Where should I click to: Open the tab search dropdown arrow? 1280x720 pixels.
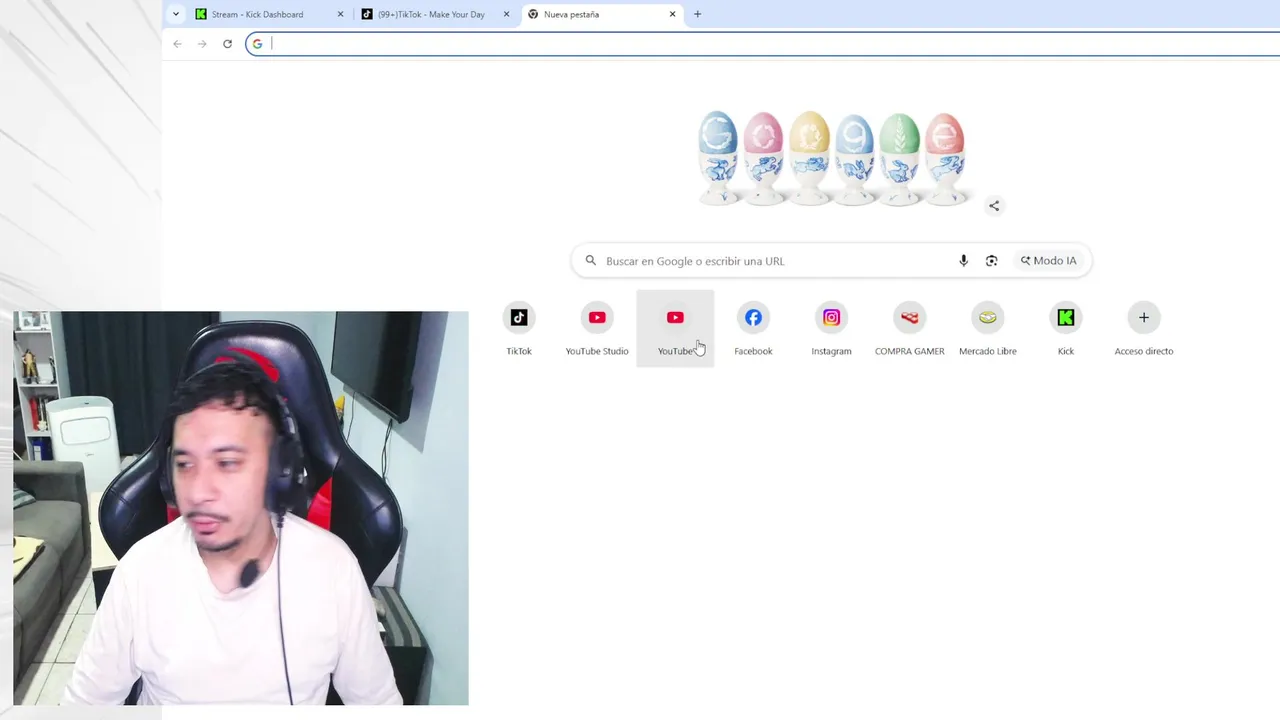(x=176, y=14)
